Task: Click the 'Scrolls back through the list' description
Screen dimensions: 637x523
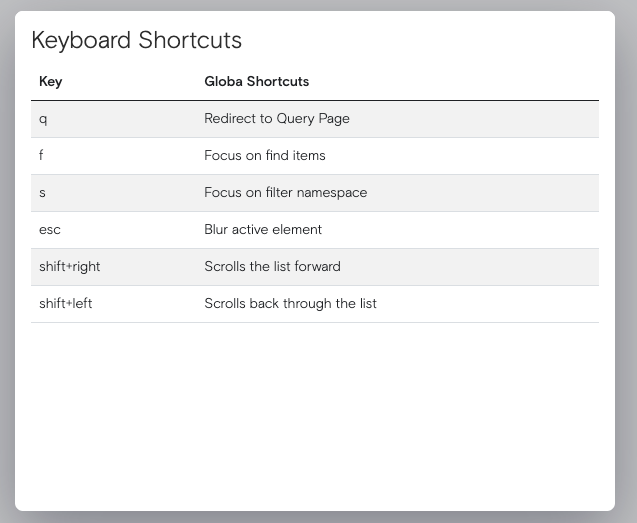Action: (290, 304)
